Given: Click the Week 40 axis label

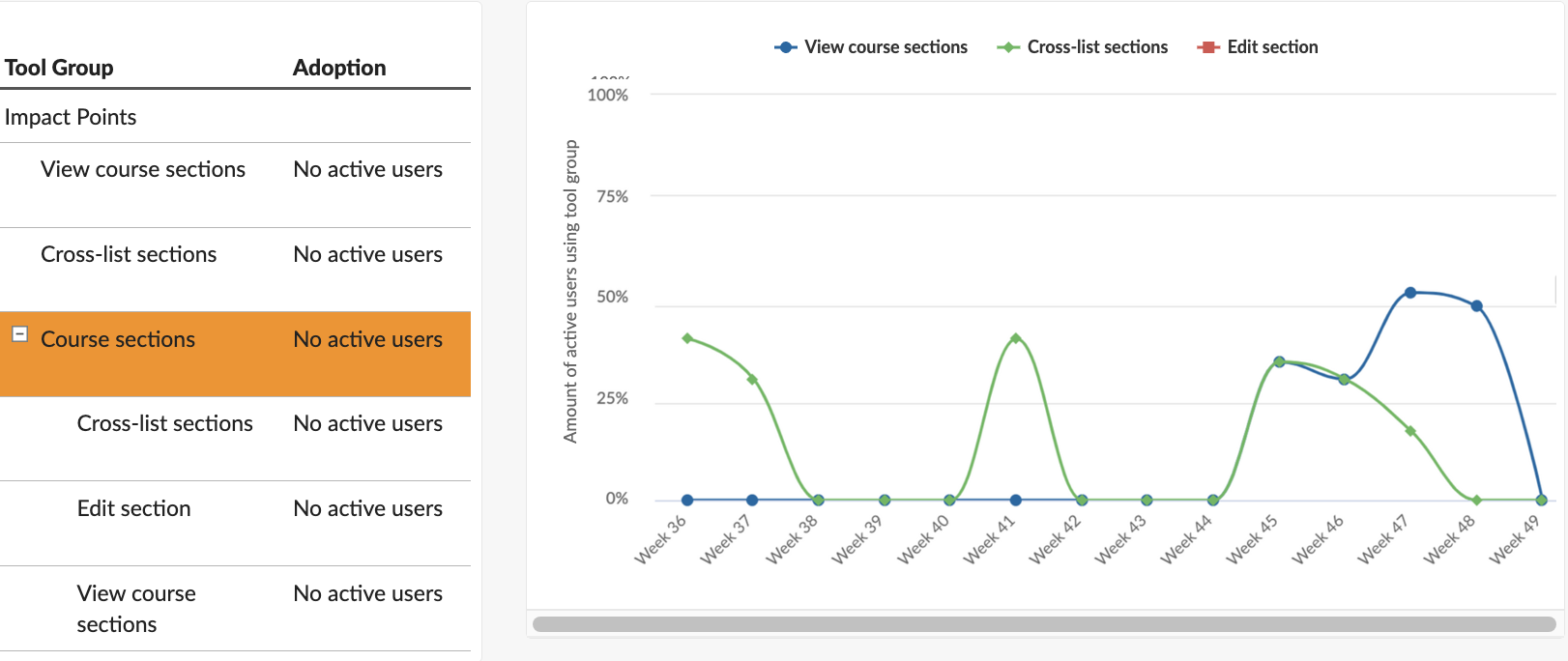Looking at the screenshot, I should tap(923, 539).
